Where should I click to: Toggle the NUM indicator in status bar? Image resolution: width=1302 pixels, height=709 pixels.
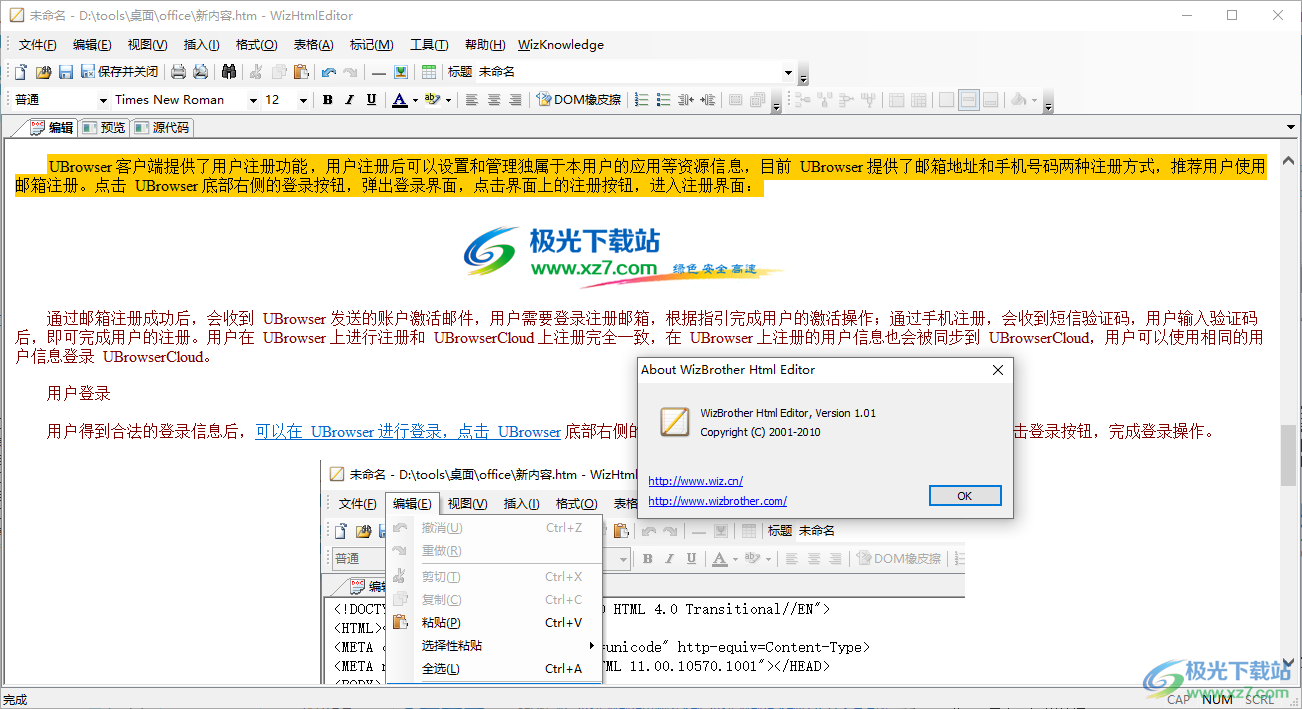(1217, 699)
